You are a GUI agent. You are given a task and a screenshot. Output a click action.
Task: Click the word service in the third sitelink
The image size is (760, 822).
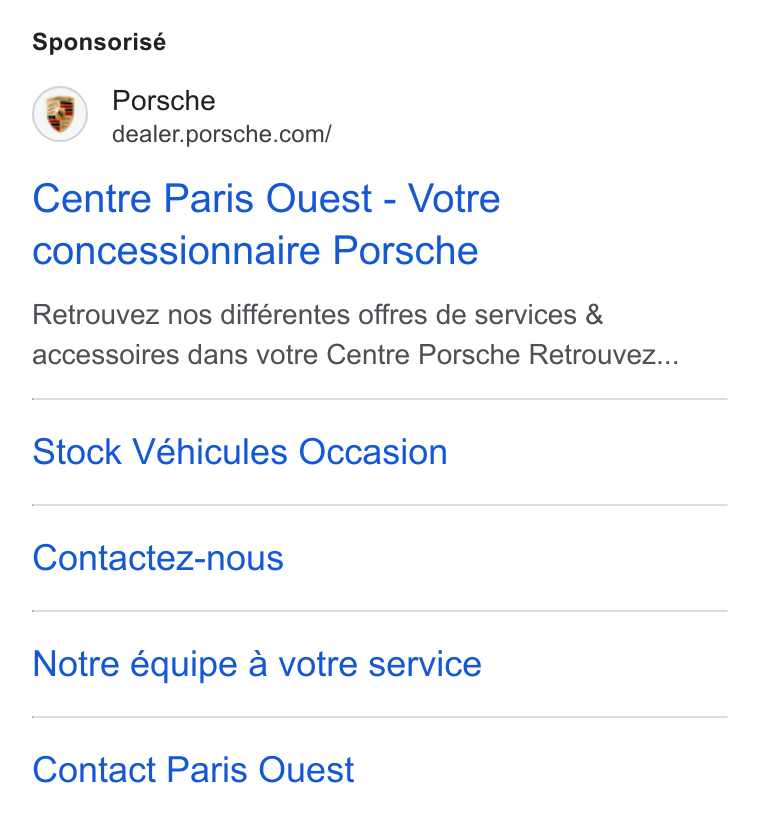tap(425, 665)
